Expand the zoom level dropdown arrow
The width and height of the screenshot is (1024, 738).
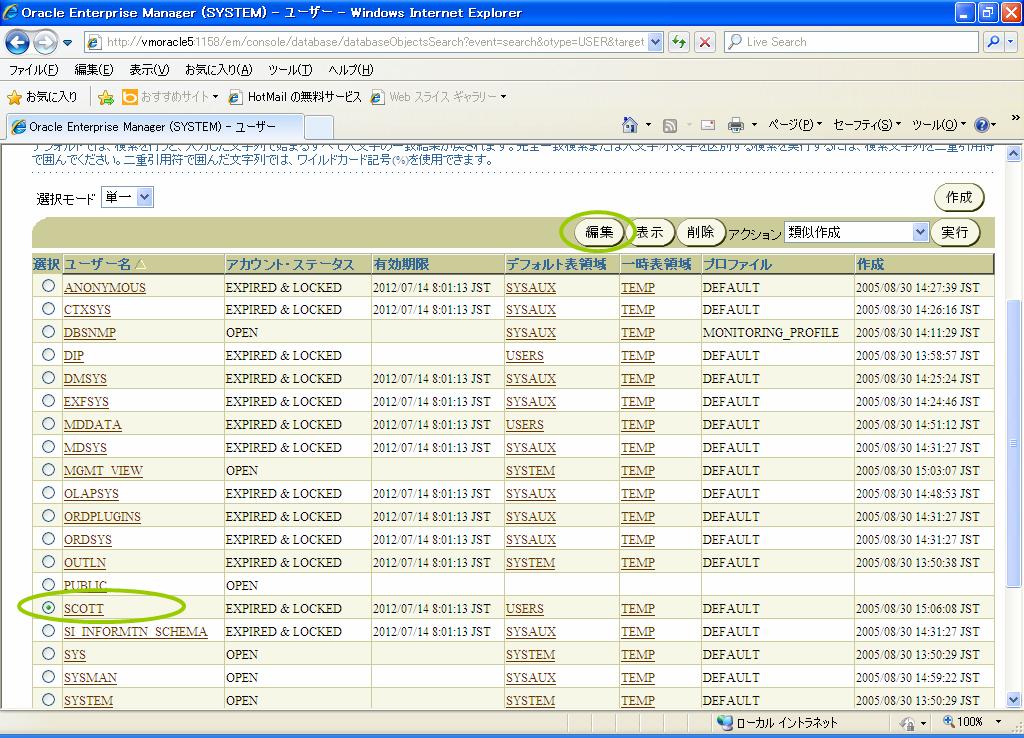coord(998,722)
